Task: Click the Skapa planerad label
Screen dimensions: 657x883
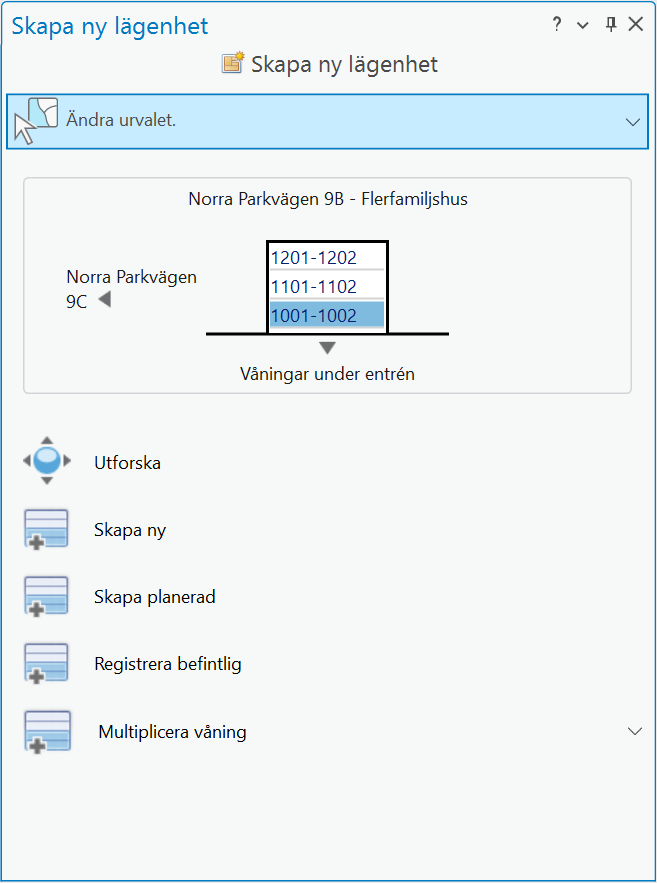Action: (x=155, y=597)
